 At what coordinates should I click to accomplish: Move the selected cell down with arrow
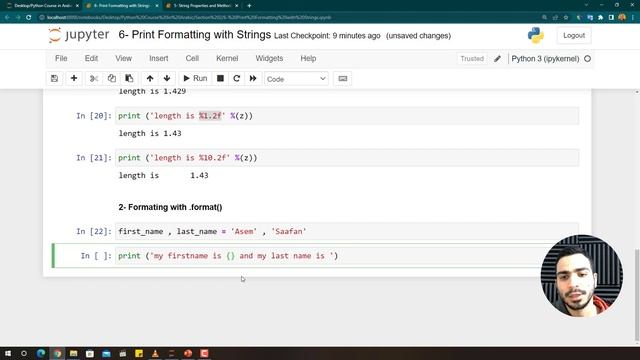tap(167, 78)
